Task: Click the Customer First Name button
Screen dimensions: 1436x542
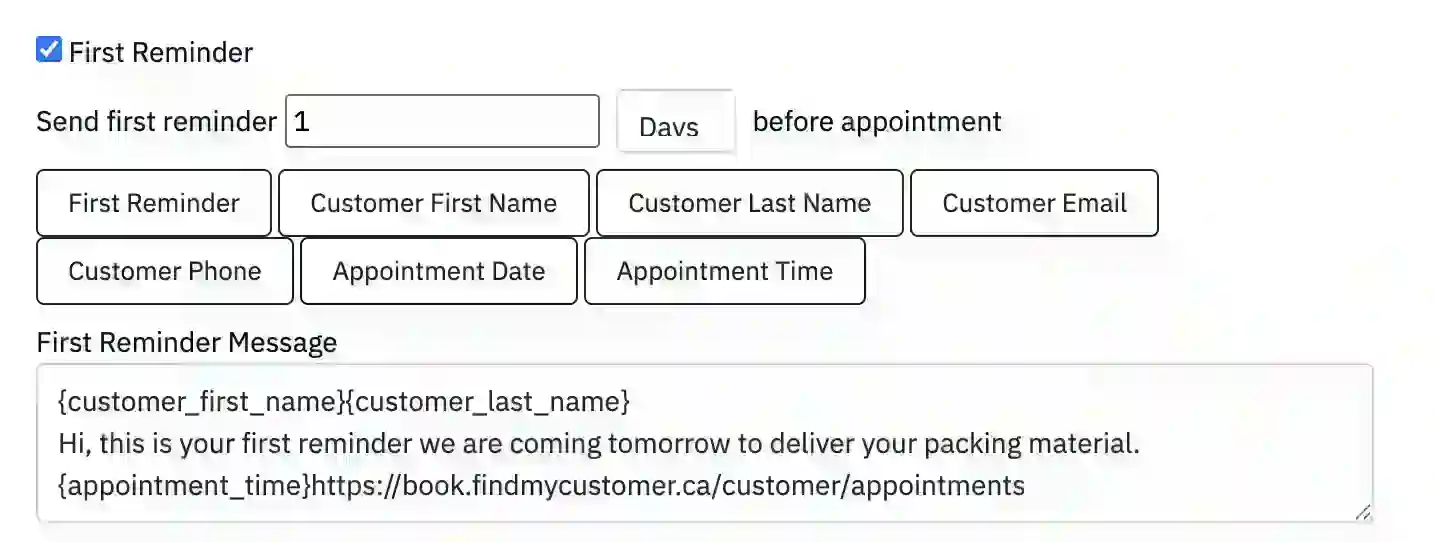Action: pyautogui.click(x=433, y=203)
